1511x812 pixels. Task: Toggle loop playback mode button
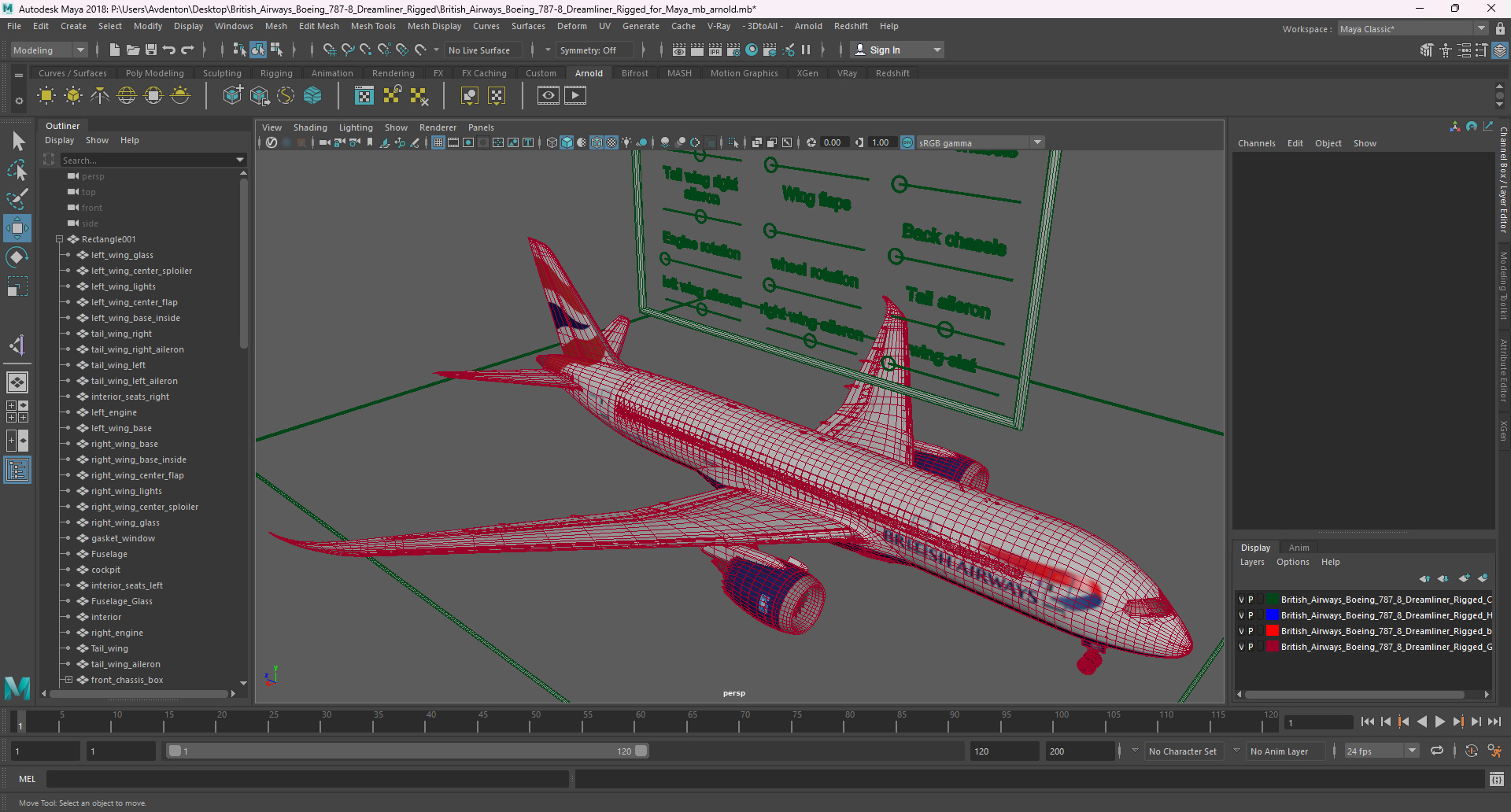tap(1437, 751)
